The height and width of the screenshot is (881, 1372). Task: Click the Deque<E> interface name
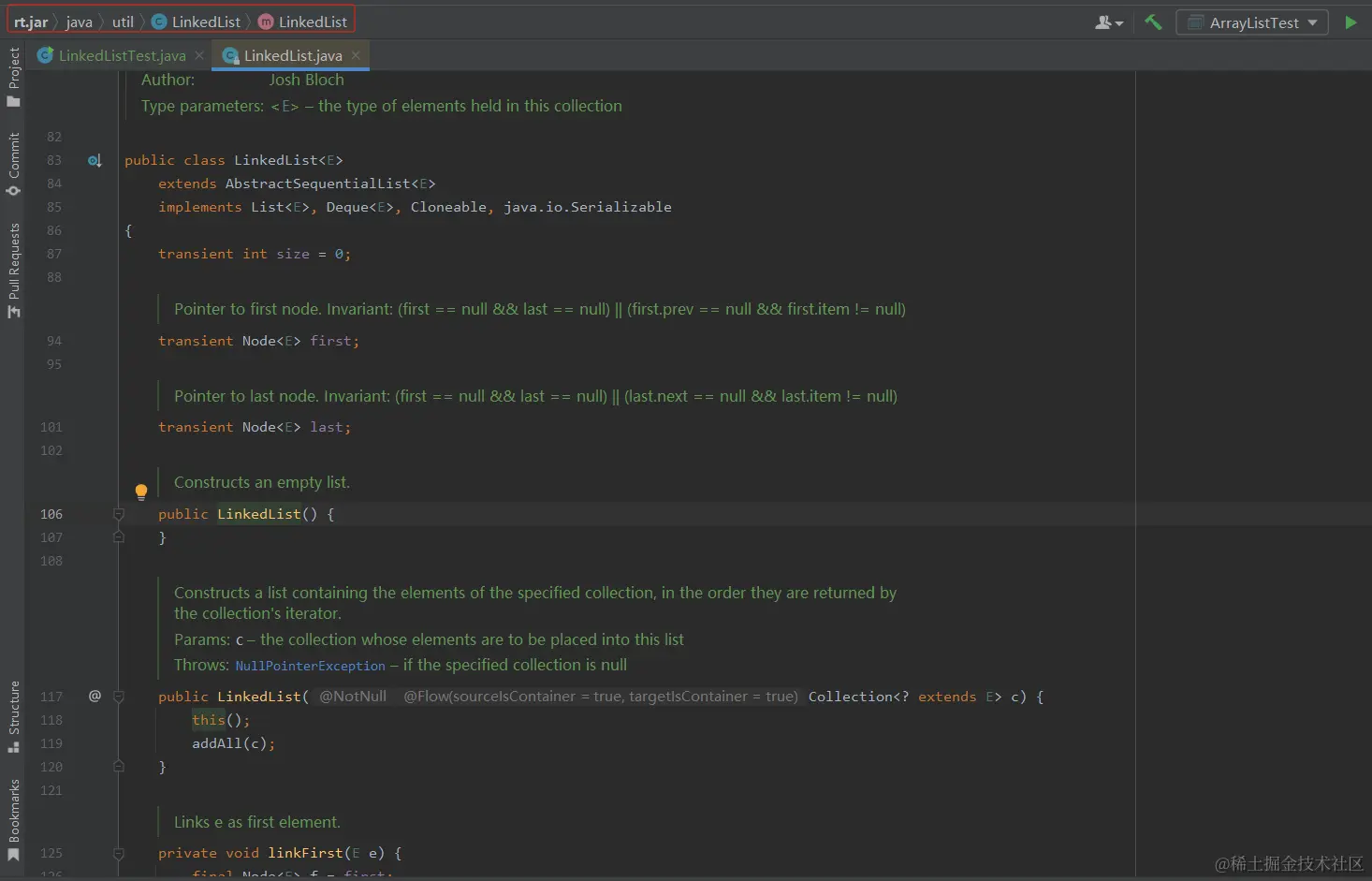360,207
